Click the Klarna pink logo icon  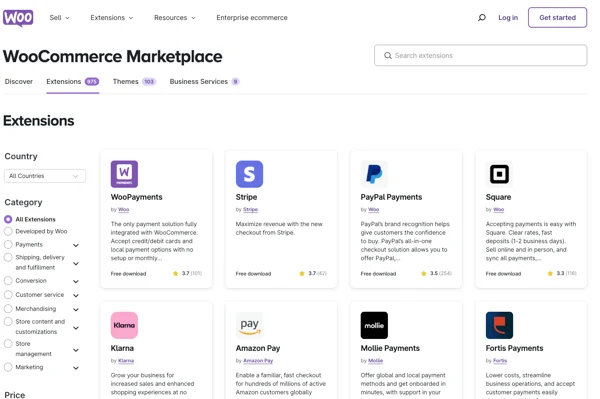point(124,325)
